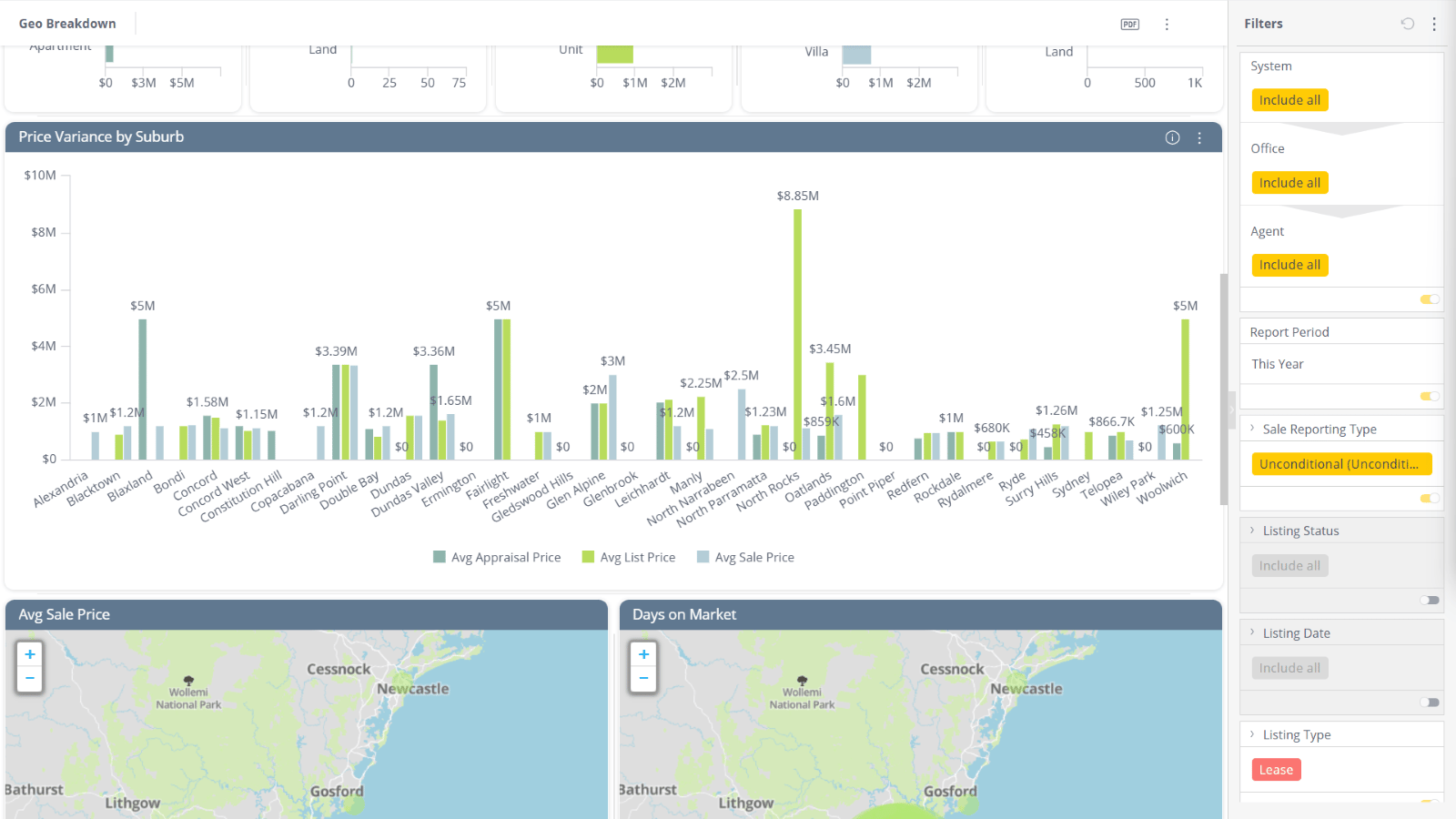Image resolution: width=1456 pixels, height=819 pixels.
Task: Export dashboard using the PDF icon
Action: 1129,25
